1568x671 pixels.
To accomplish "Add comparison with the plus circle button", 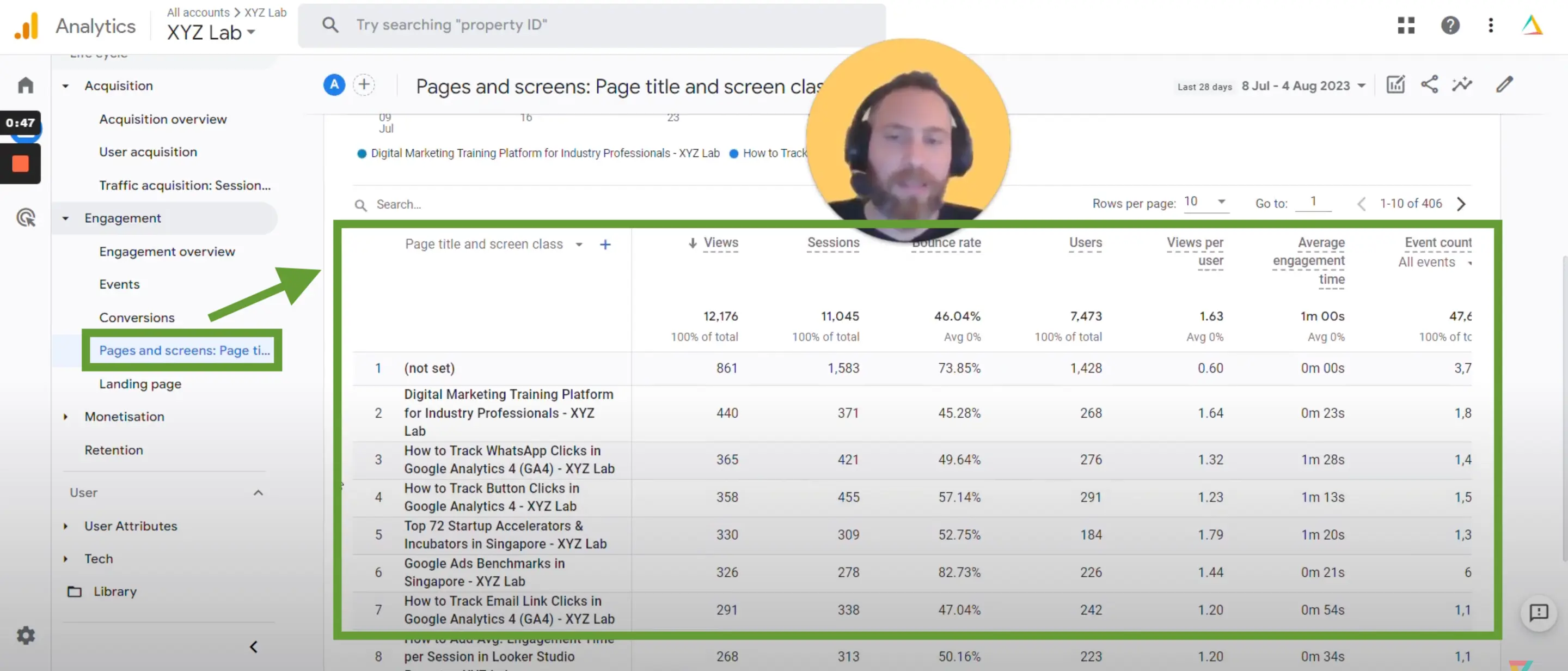I will click(364, 84).
